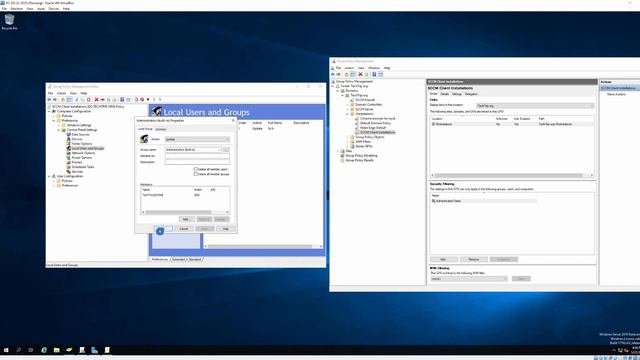640x360 pixels.
Task: Collapse Computer Configuration node in editor
Action: point(49,111)
